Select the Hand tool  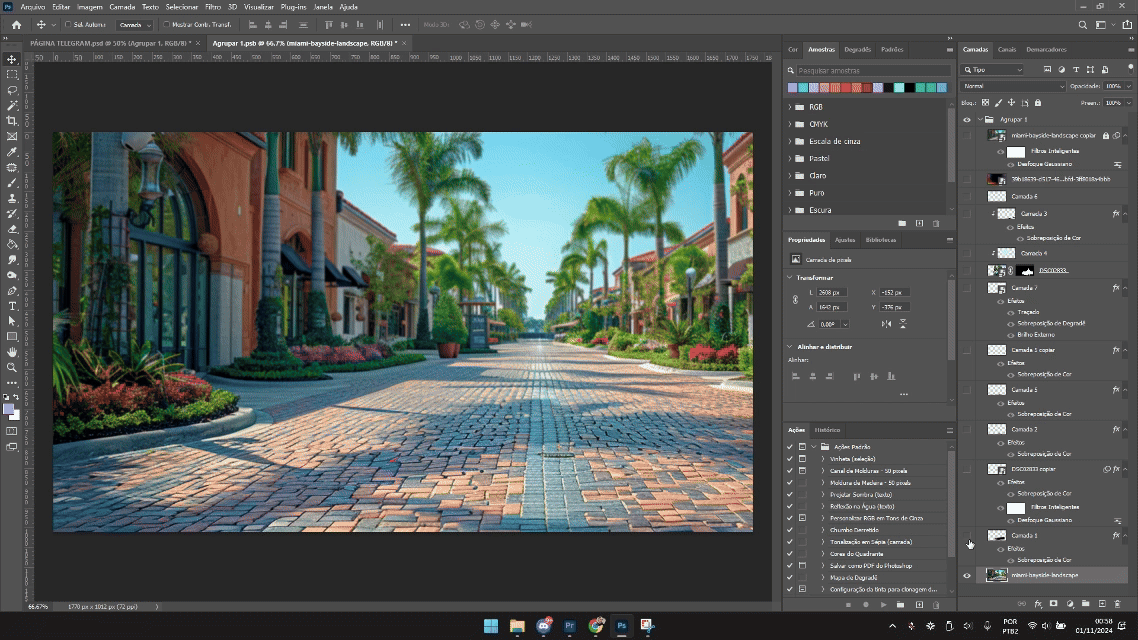[12, 352]
